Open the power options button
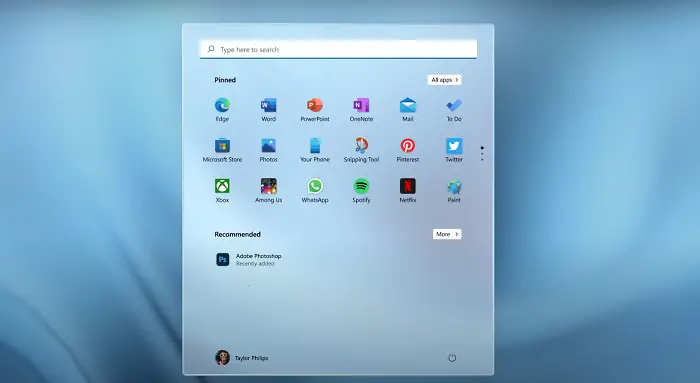700x383 pixels. click(452, 358)
